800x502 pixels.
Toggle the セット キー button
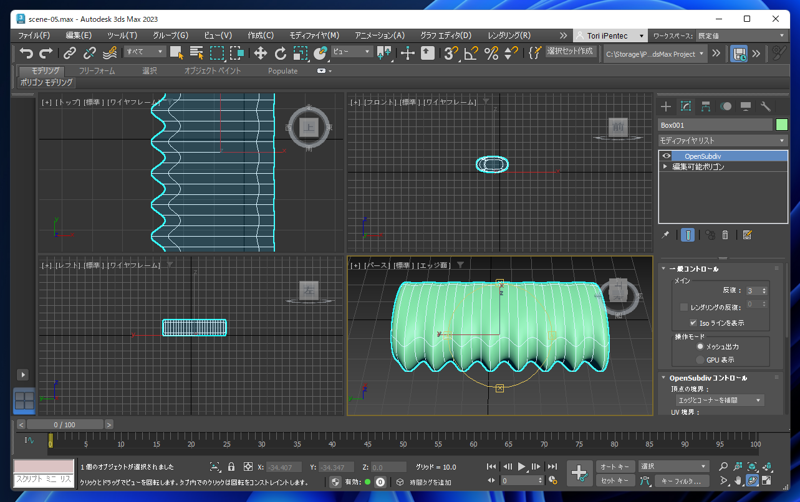(616, 481)
